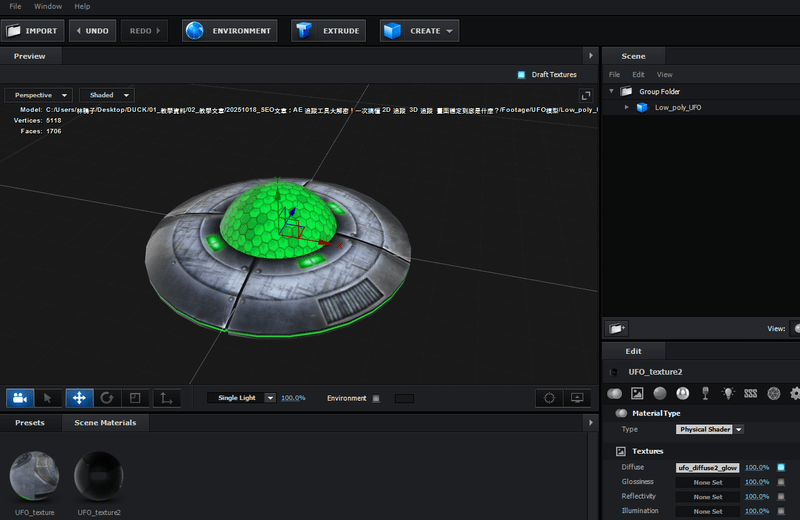
Task: Disable the Diffuse texture checkbox
Action: [781, 467]
